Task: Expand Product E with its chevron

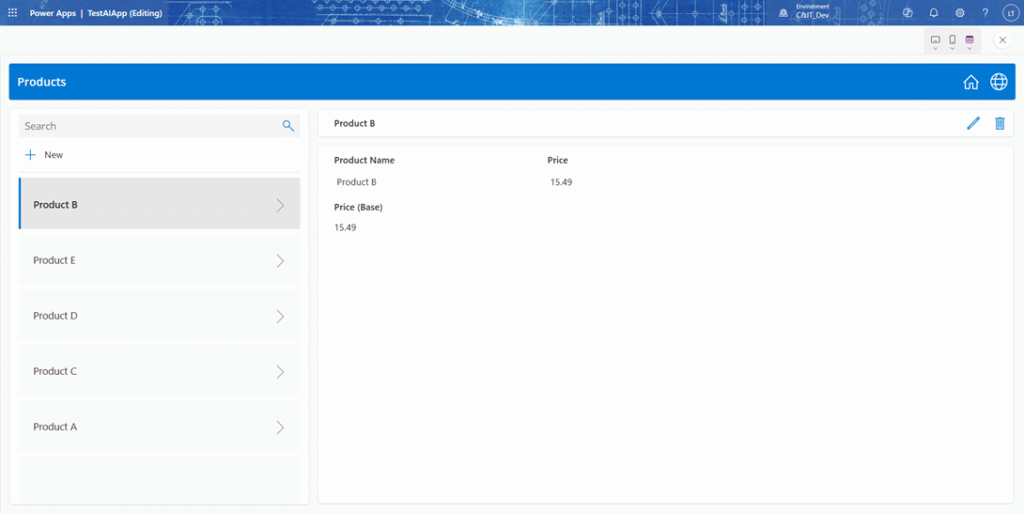Action: 280,261
